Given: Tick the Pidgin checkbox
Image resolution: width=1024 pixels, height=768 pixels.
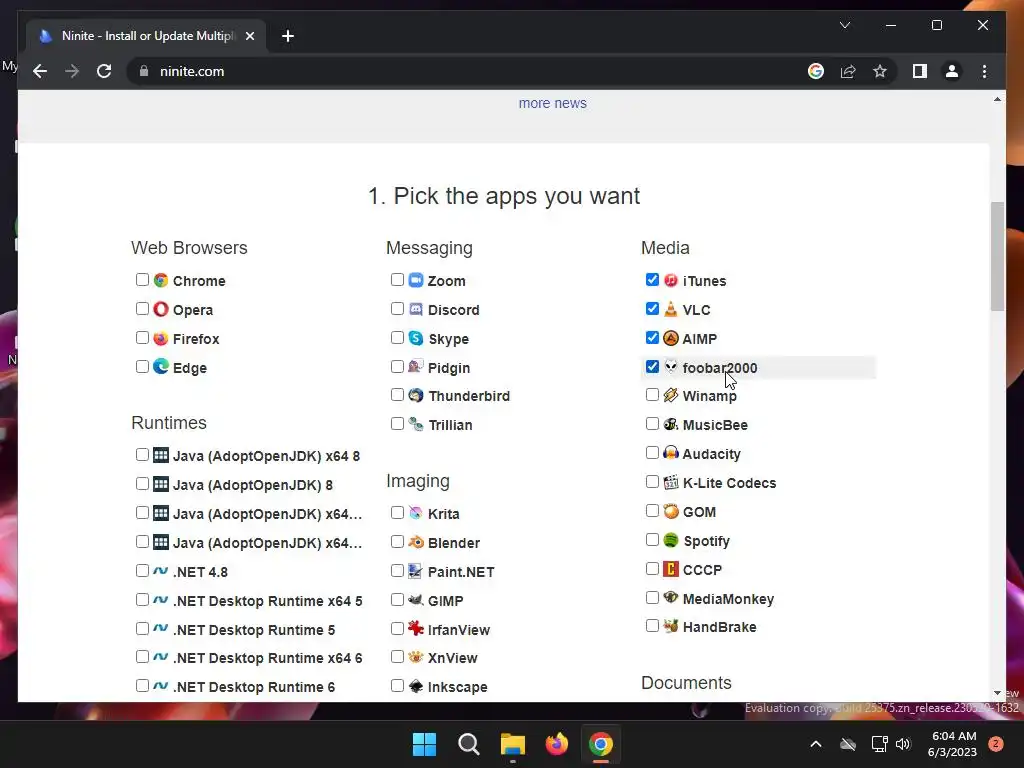Looking at the screenshot, I should coord(397,366).
